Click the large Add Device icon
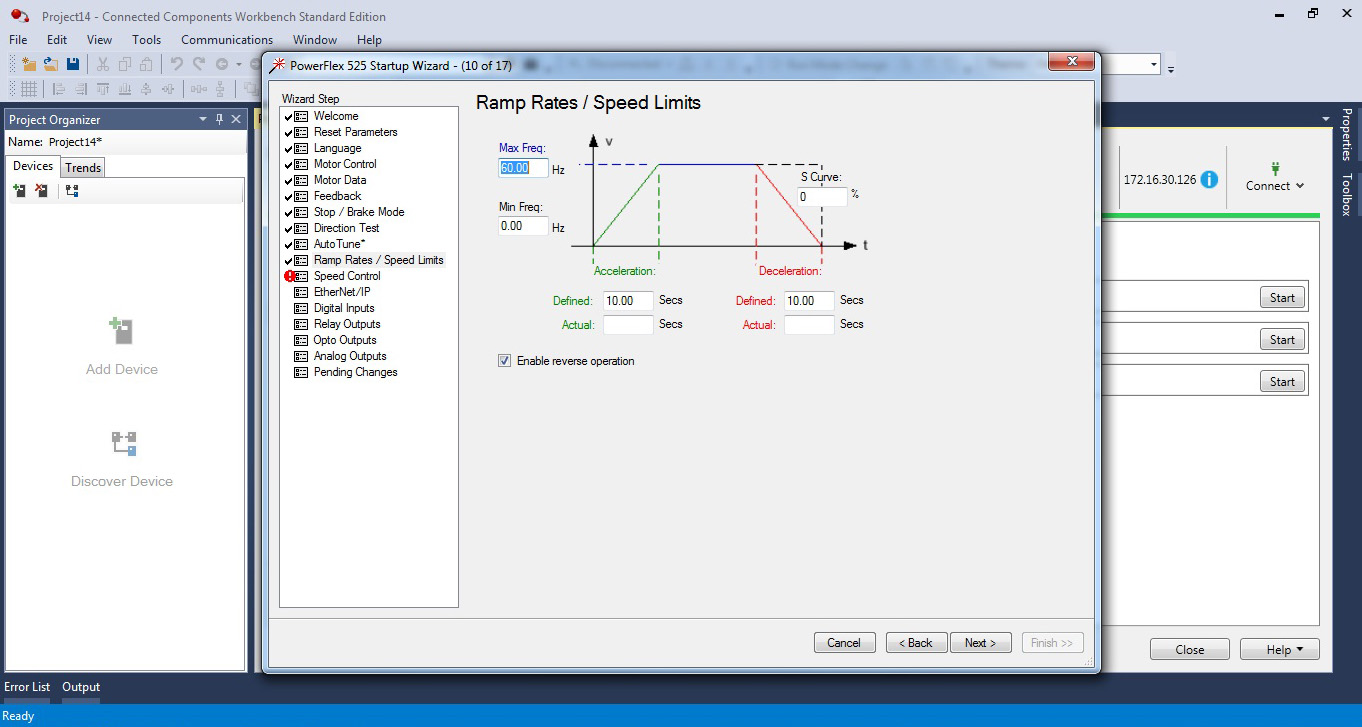The width and height of the screenshot is (1362, 727). [x=122, y=331]
